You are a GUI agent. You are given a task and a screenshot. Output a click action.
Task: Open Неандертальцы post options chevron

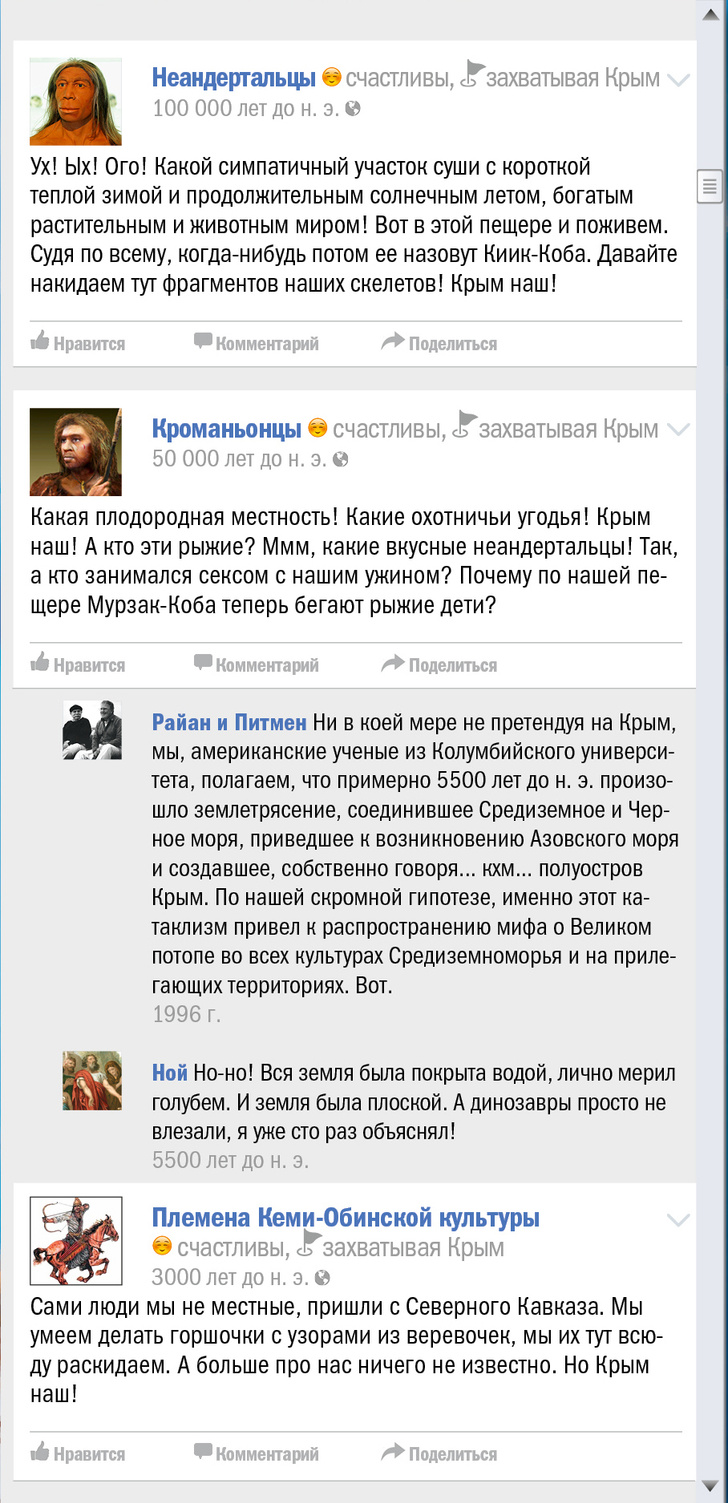(678, 79)
